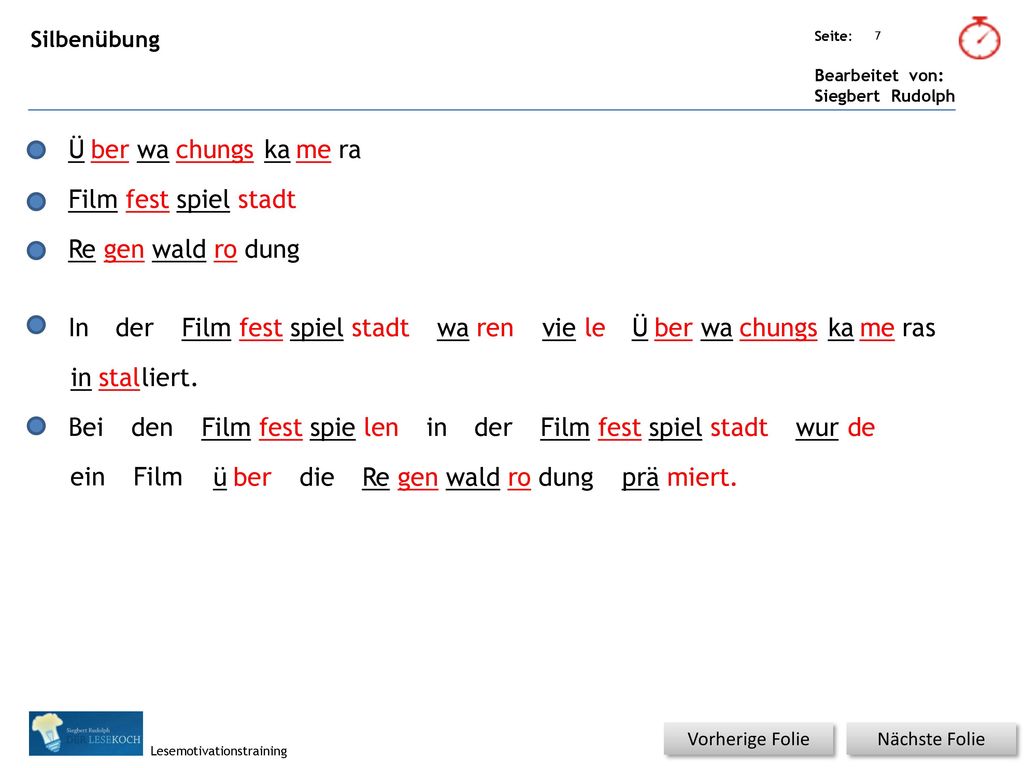Screen dimensions: 1024x768
Task: Click the word 'Bei'
Action: coord(86,428)
